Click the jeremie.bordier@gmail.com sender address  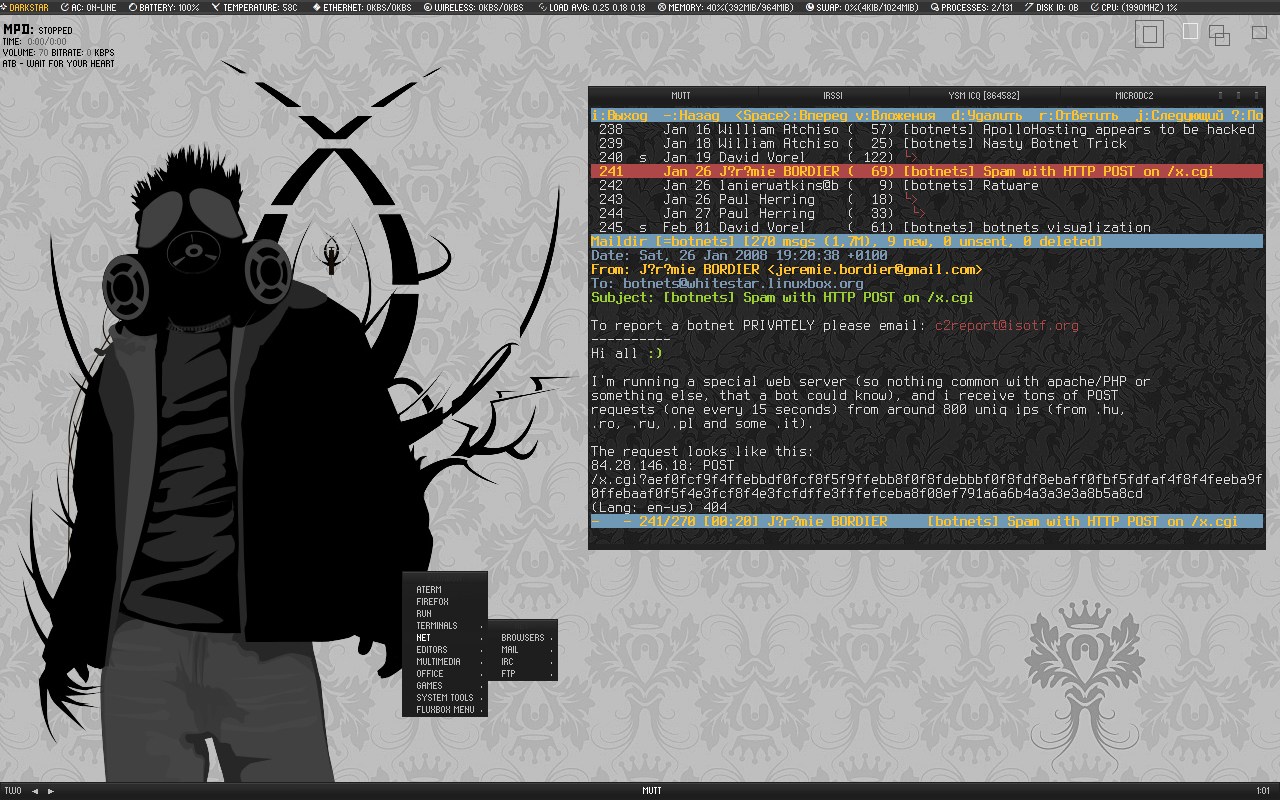coord(875,270)
